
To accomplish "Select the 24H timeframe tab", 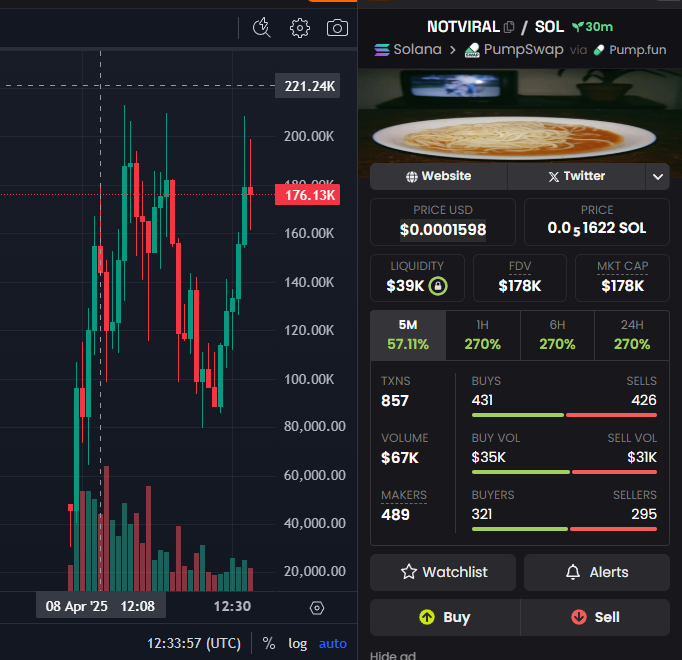I will tap(632, 335).
